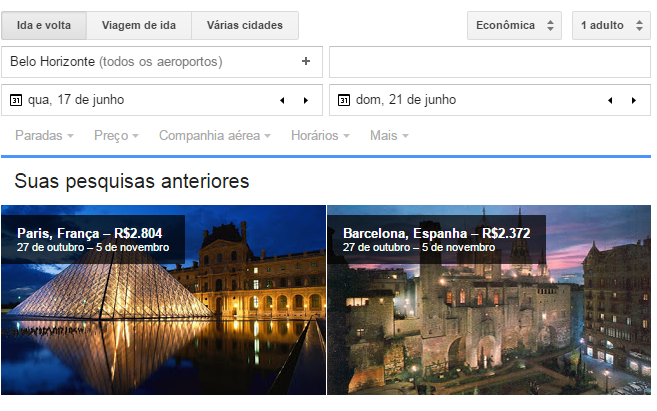Open the Companhia aérea filter
This screenshot has width=657, height=411.
click(x=215, y=136)
